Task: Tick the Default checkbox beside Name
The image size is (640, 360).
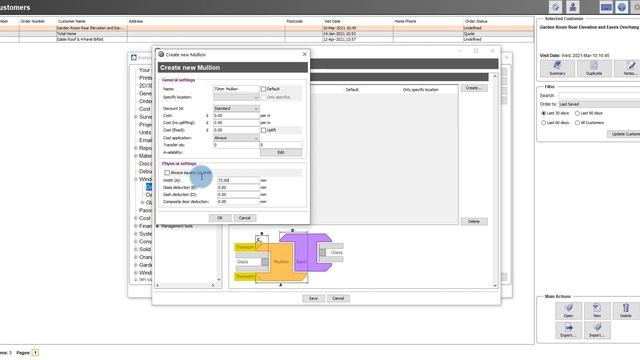Action: tap(263, 89)
